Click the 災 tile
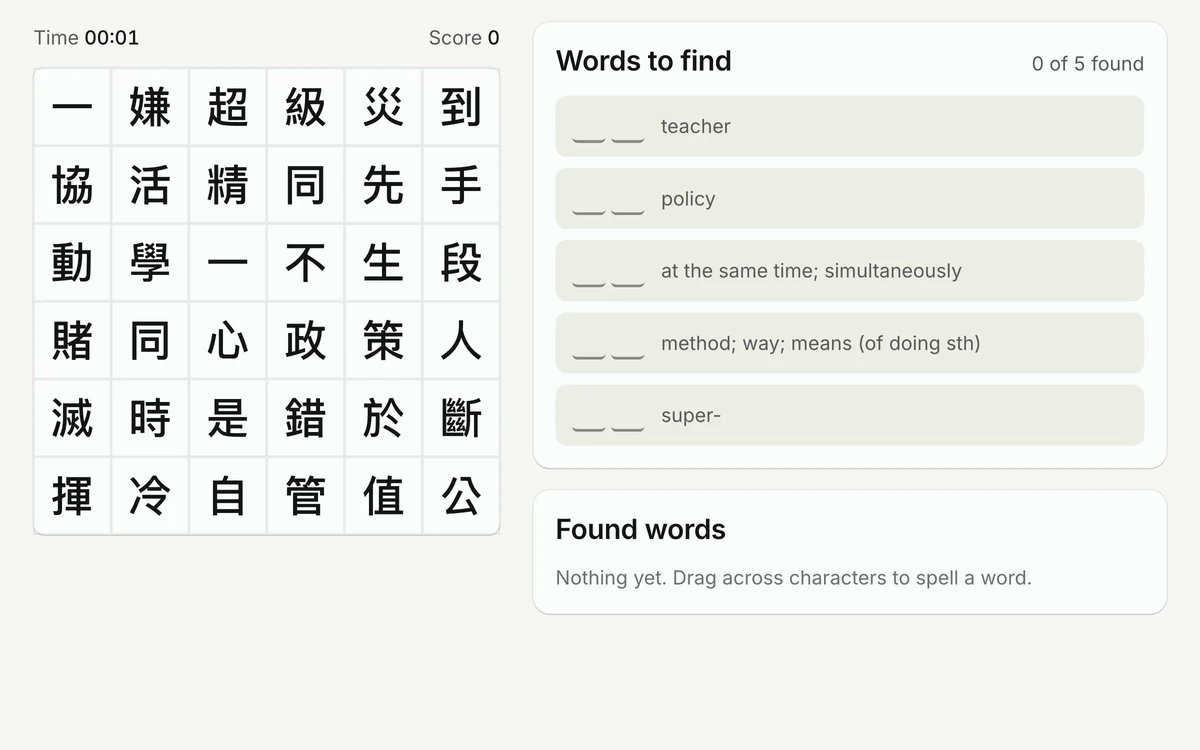Screen dimensions: 1200x750 click(384, 107)
